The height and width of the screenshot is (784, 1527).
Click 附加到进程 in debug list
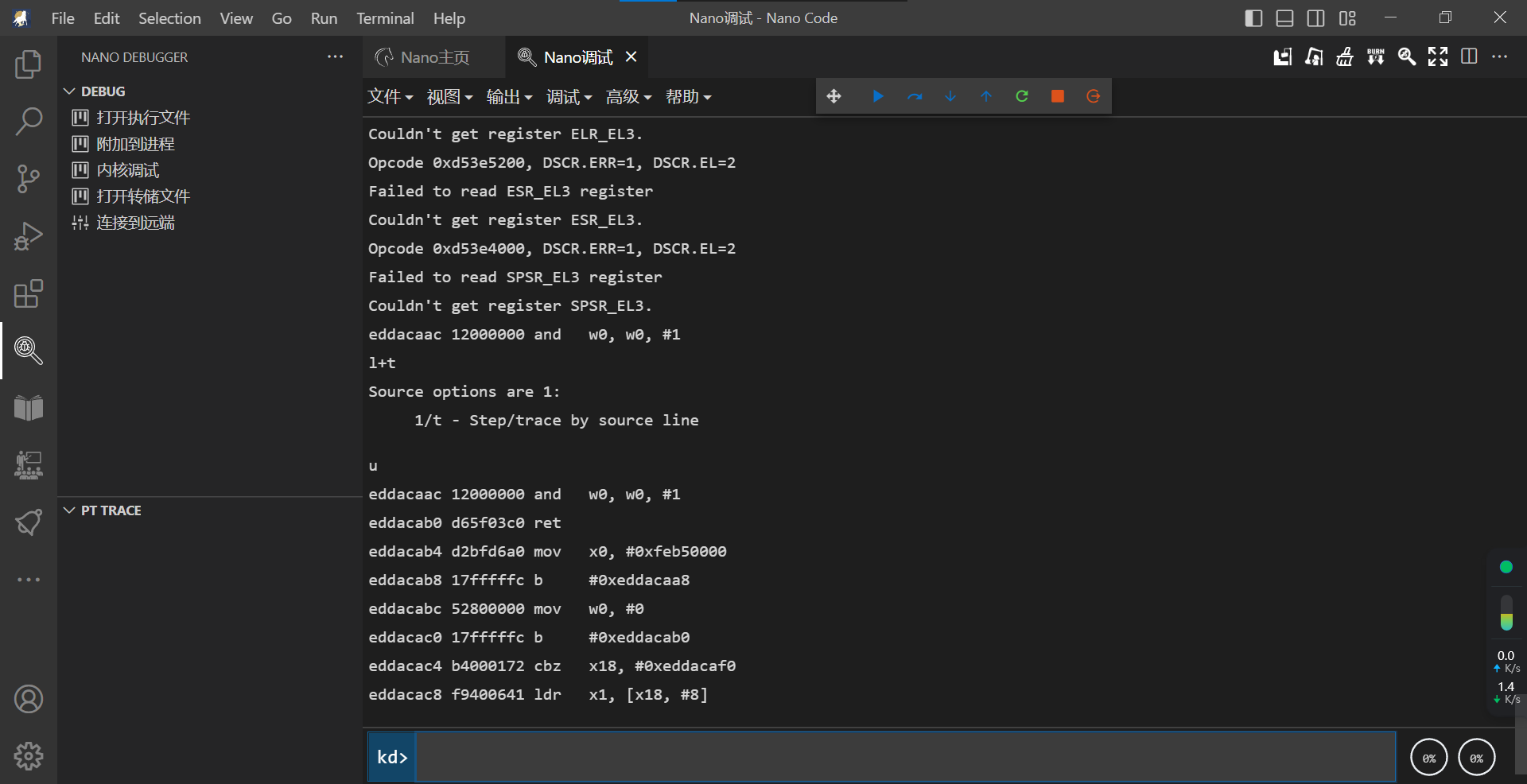pos(135,144)
